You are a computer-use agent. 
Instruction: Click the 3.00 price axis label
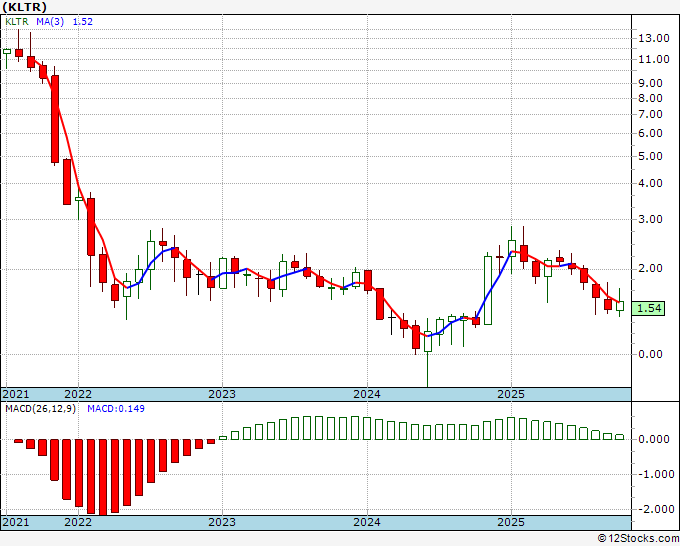[x=651, y=219]
